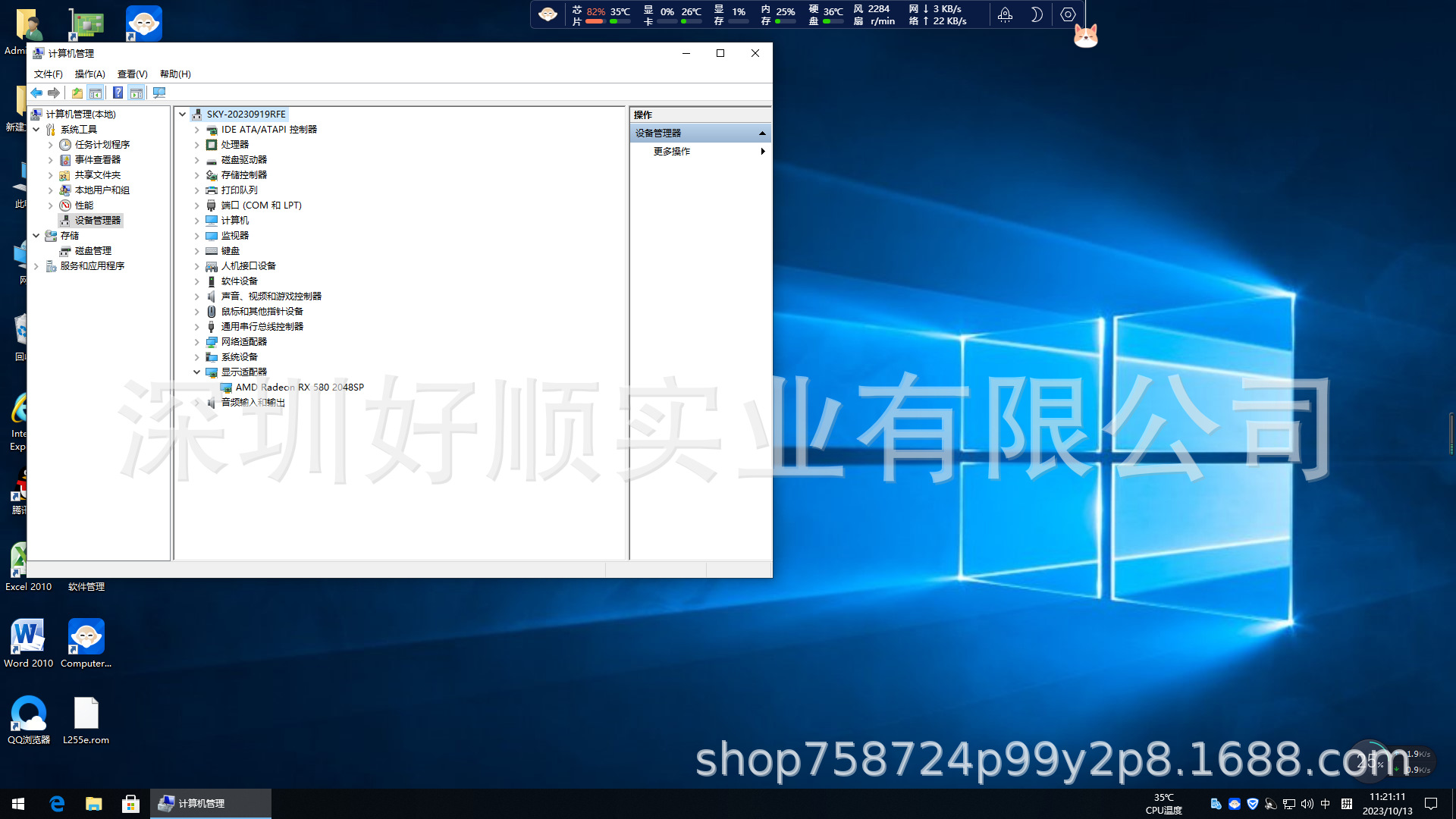Select the QQ浏览器 desktop icon
This screenshot has height=819, width=1456.
[29, 720]
